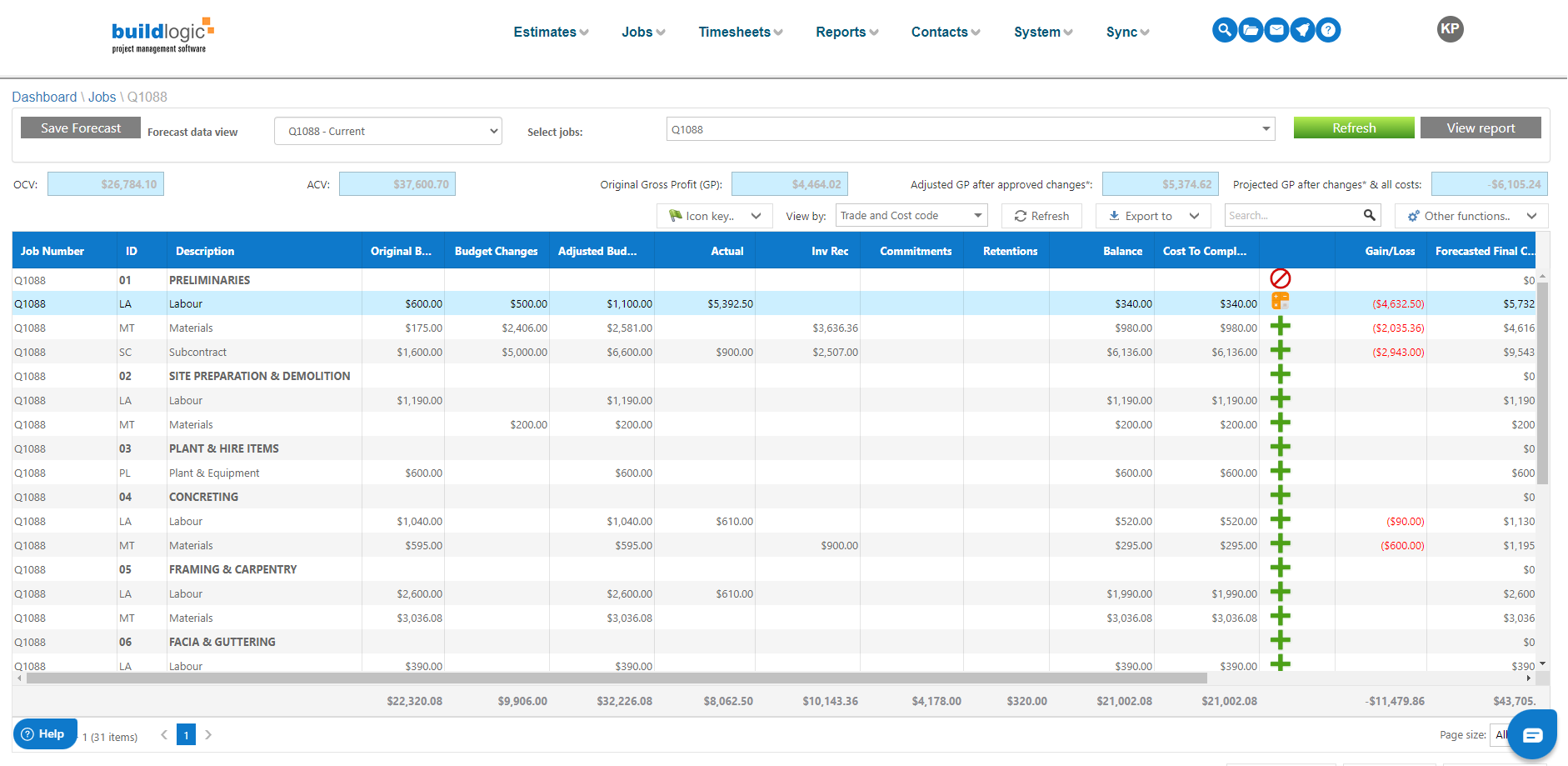Open the search magnifier icon in the top bar
The image size is (1568, 766).
1224,29
